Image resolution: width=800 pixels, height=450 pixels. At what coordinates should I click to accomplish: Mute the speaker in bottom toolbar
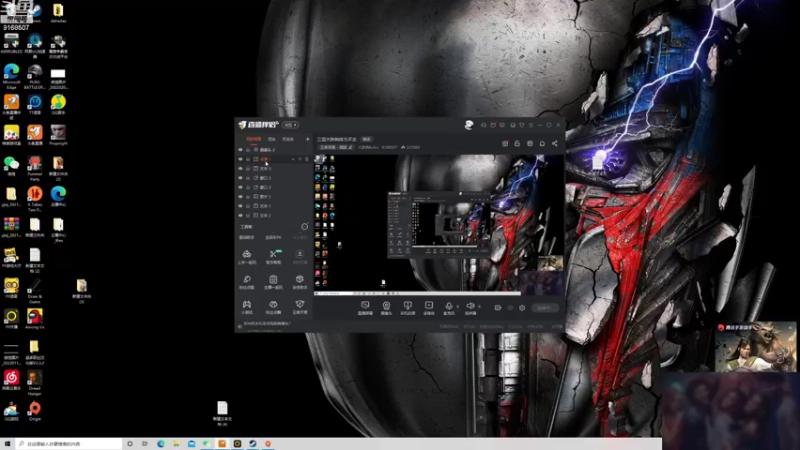(470, 308)
